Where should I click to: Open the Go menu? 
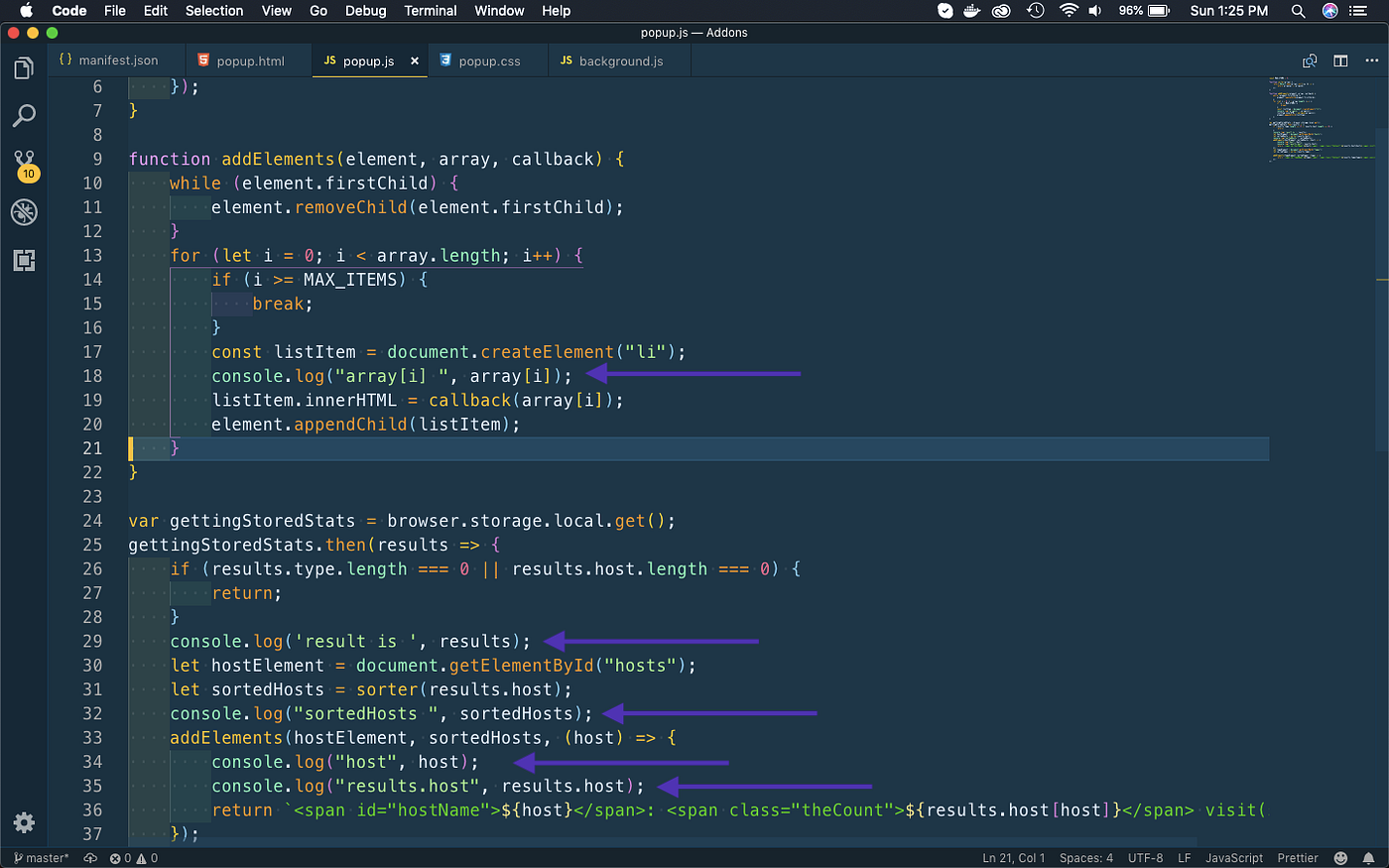318,11
